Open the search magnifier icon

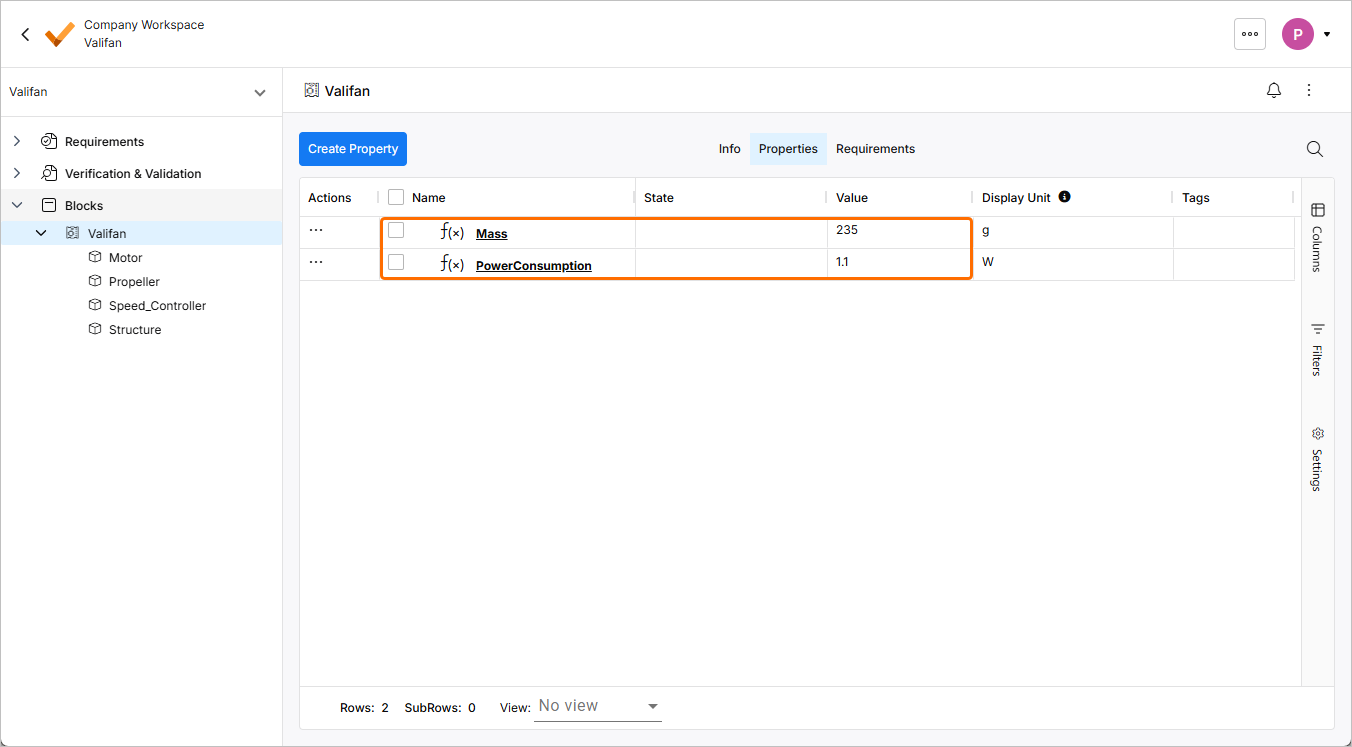coord(1314,149)
